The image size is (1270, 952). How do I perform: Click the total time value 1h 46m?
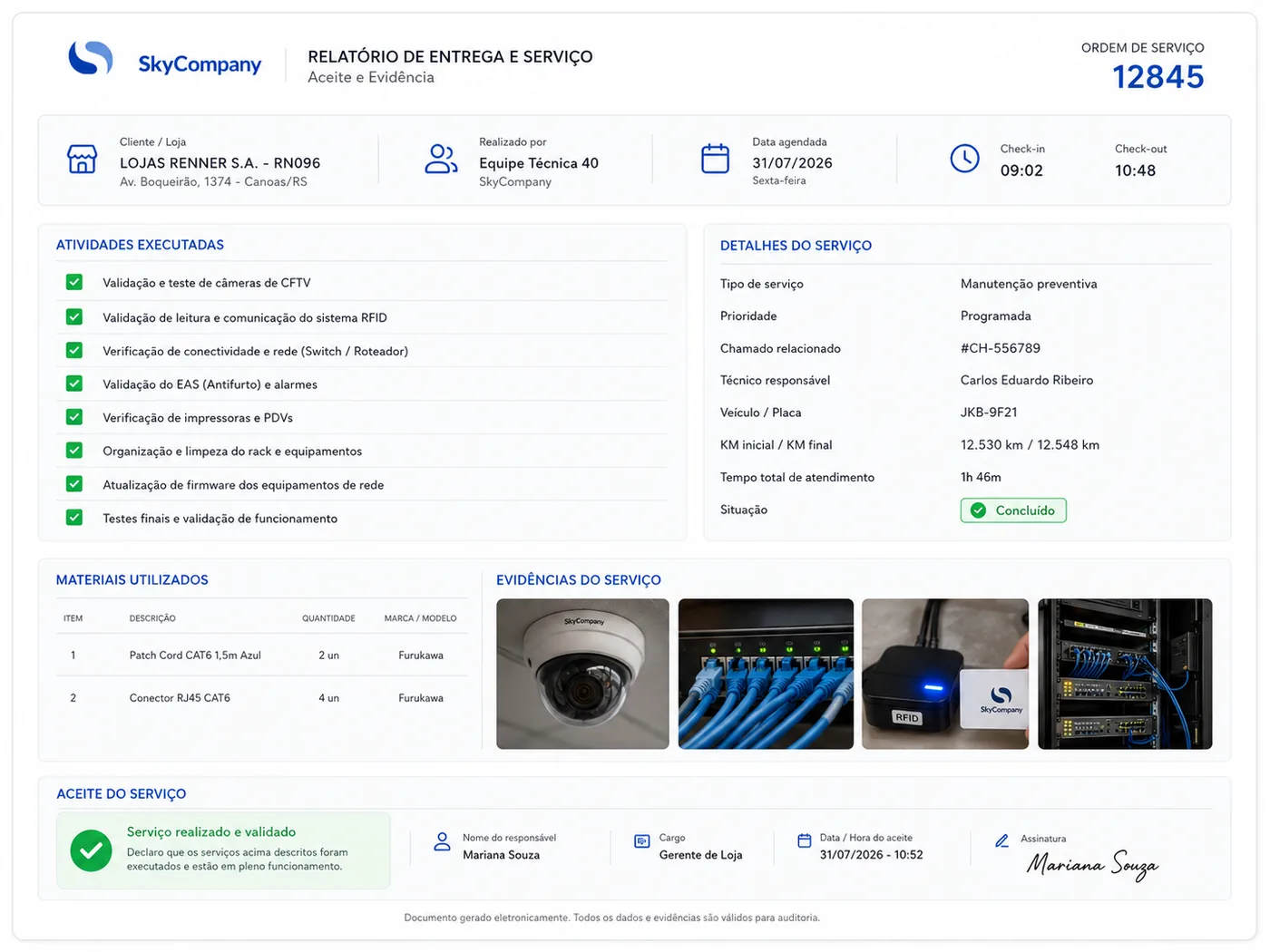point(981,477)
